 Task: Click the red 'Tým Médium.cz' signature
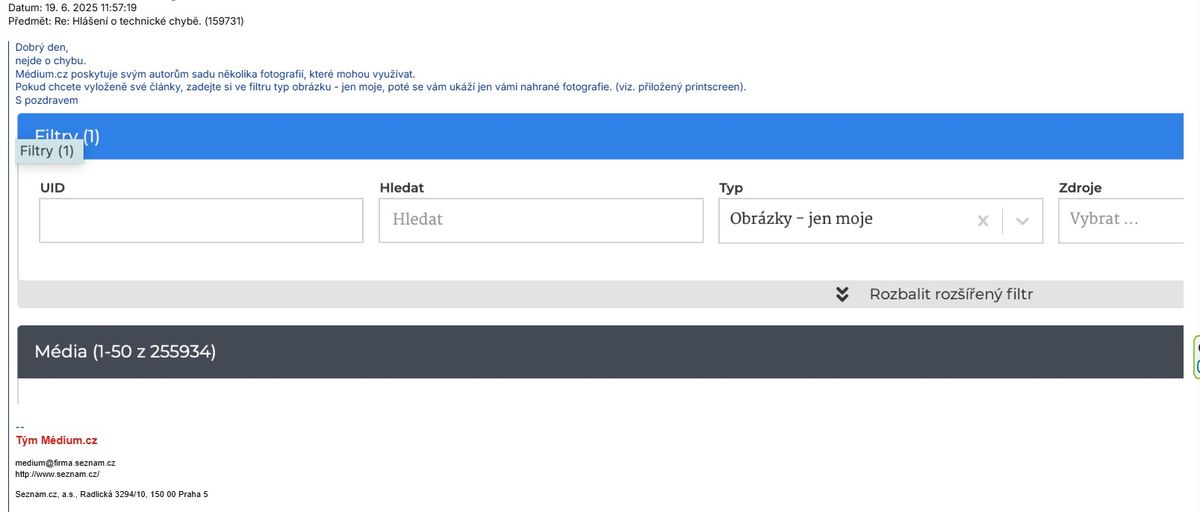(57, 440)
